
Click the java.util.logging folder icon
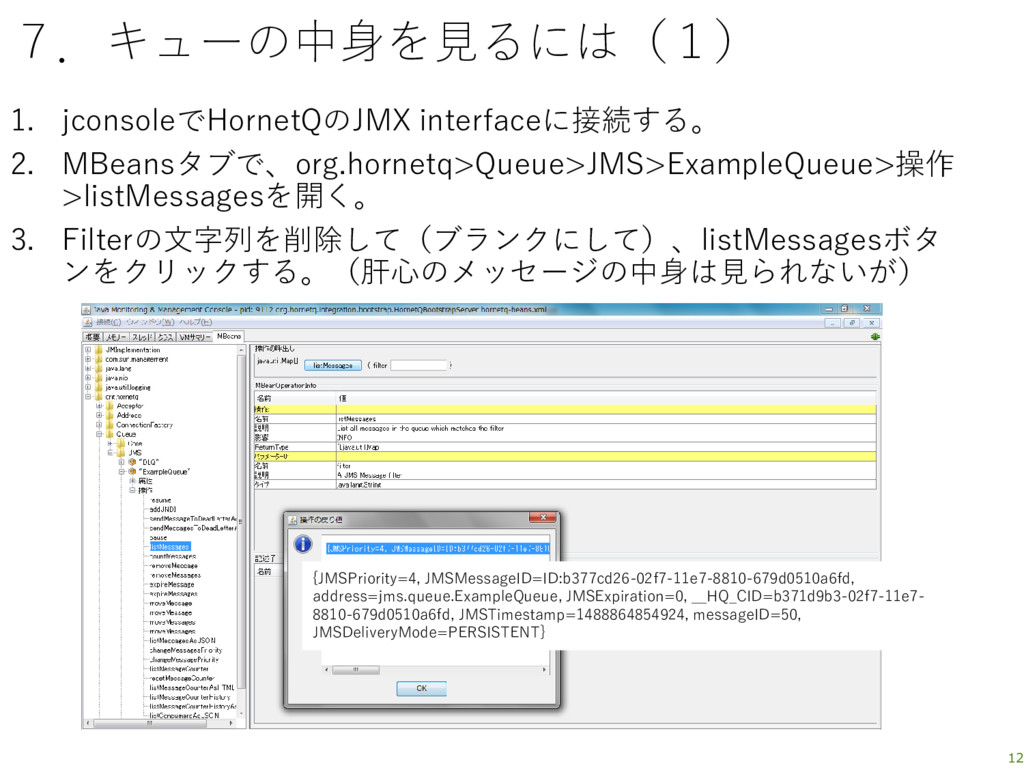pyautogui.click(x=99, y=387)
